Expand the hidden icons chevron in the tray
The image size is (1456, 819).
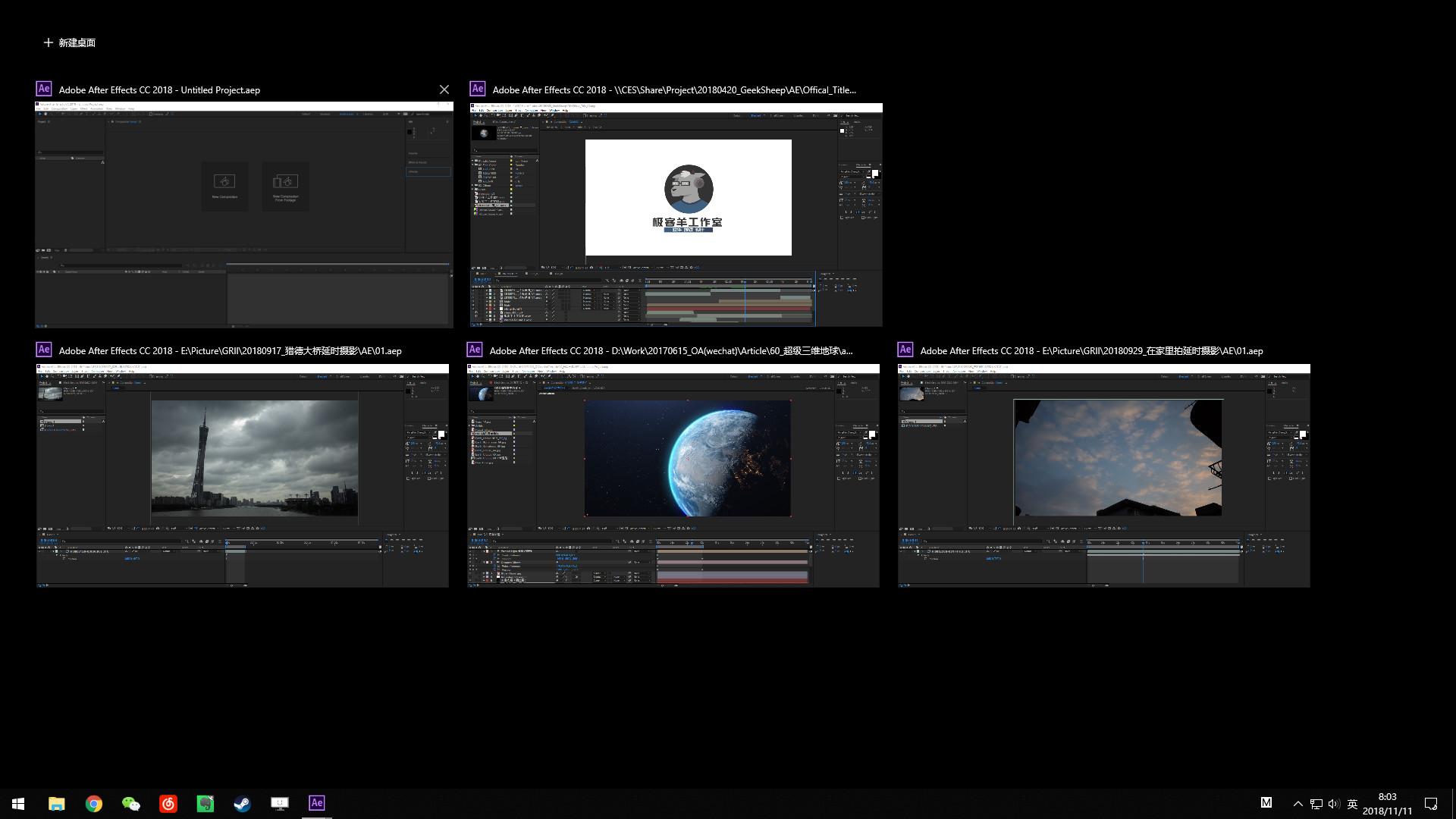click(x=1296, y=803)
